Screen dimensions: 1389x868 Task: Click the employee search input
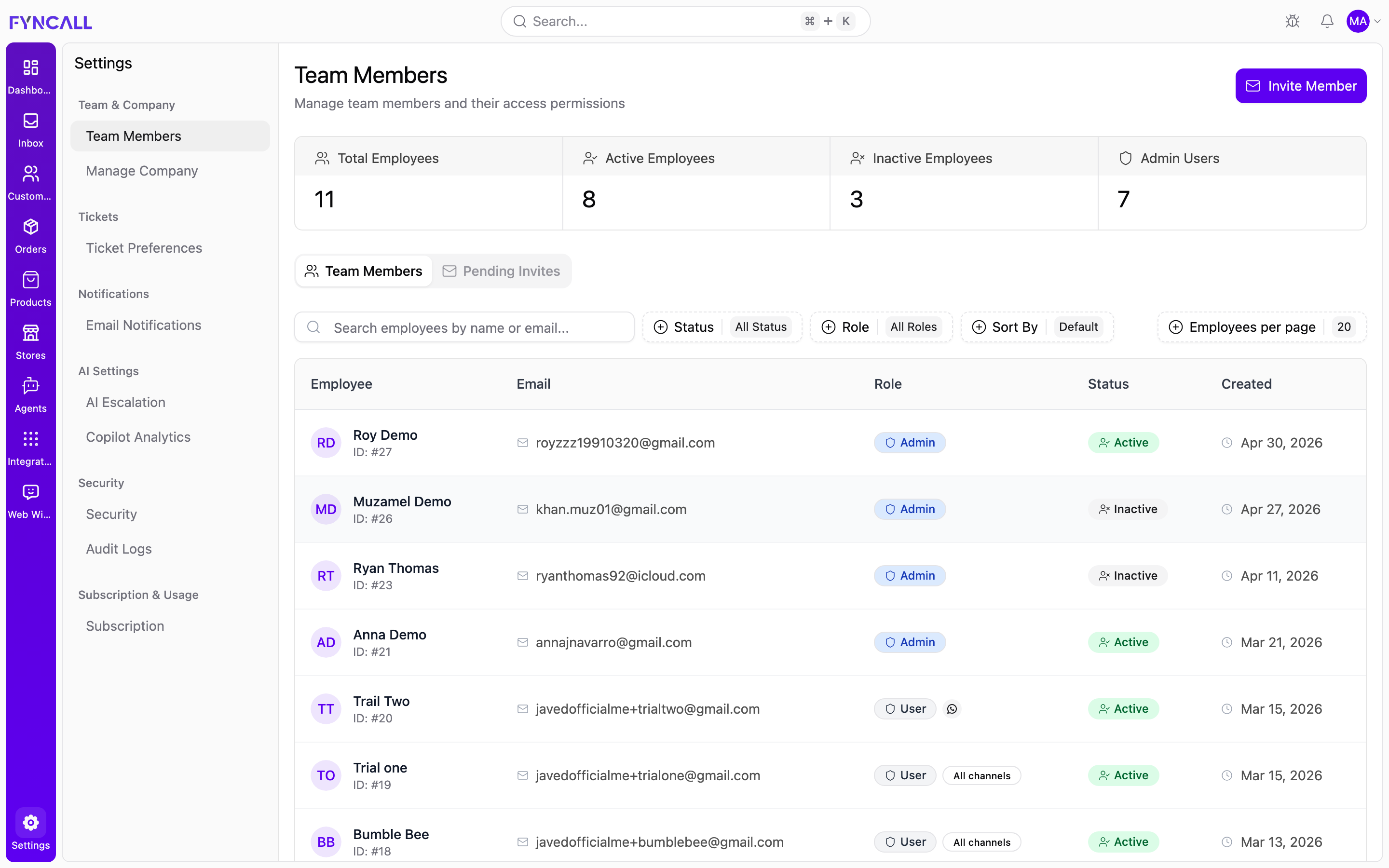464,327
